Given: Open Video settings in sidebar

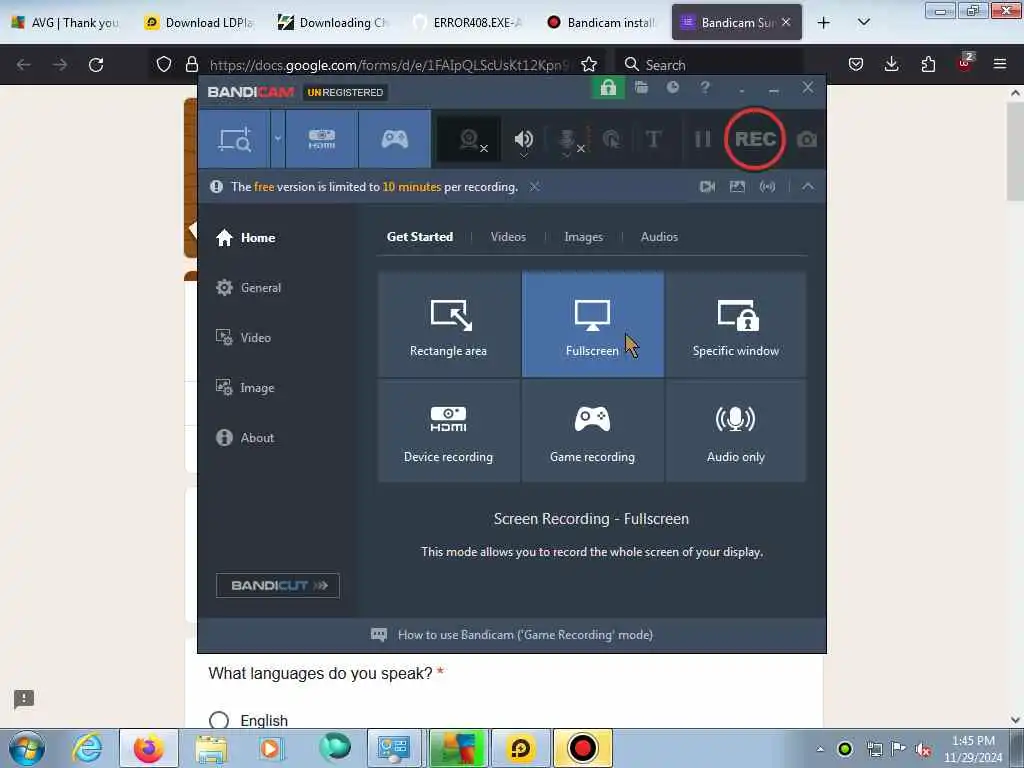Looking at the screenshot, I should [x=244, y=338].
